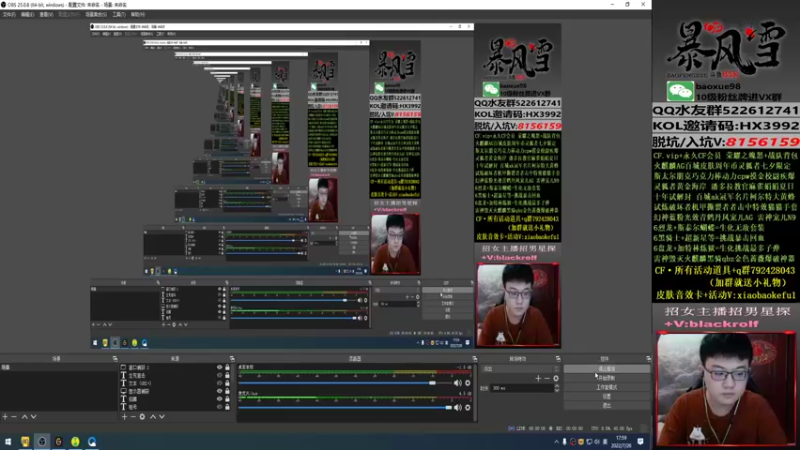800x450 pixels.
Task: Decrease transition duration with stepper down arrow
Action: [557, 390]
